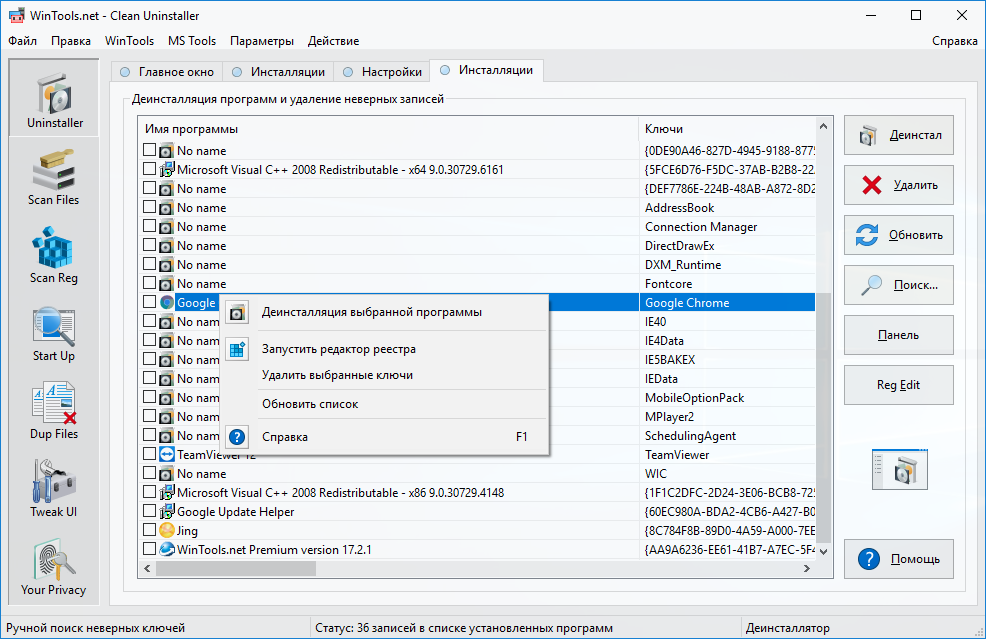
Task: Choose 'Удалить выбранные ключи' in context menu
Action: [x=384, y=375]
